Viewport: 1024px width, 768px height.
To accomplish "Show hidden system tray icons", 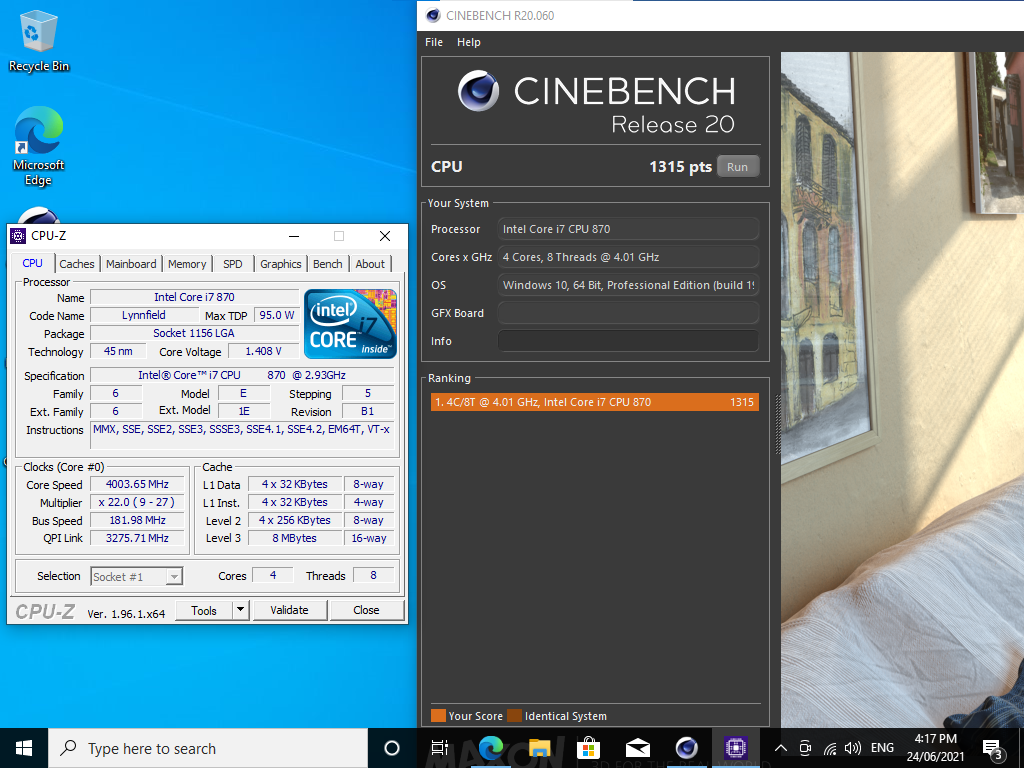I will 781,748.
